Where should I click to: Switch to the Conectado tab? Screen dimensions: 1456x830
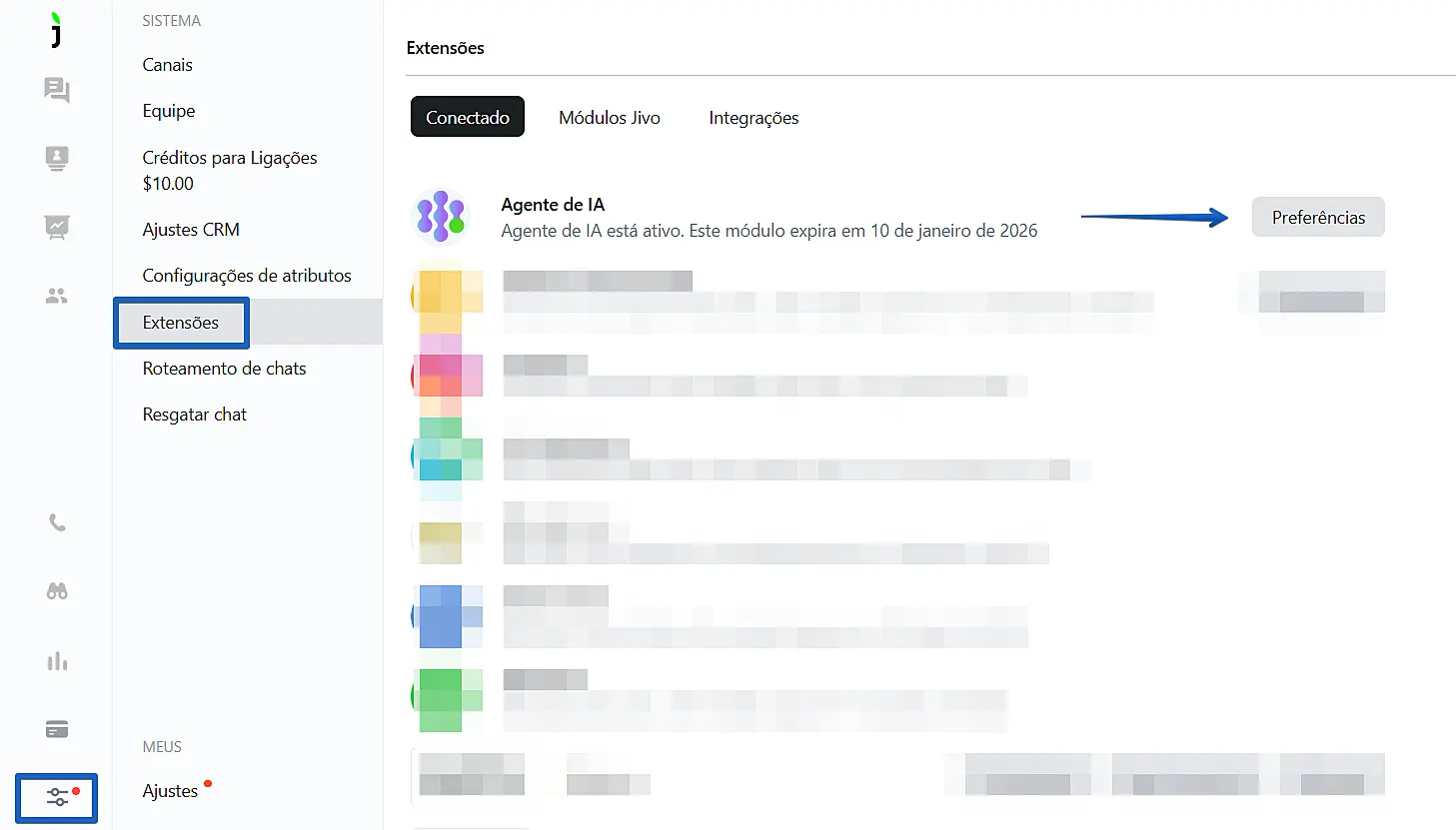click(x=468, y=117)
